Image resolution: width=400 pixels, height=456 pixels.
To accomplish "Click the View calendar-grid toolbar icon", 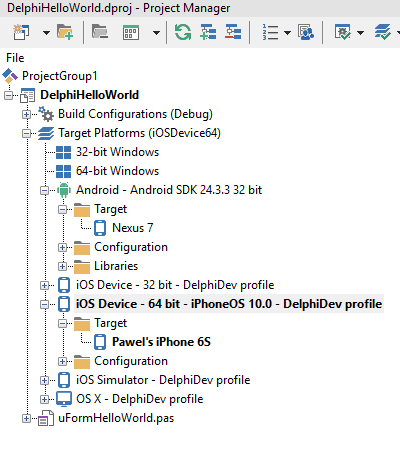I will point(131,32).
